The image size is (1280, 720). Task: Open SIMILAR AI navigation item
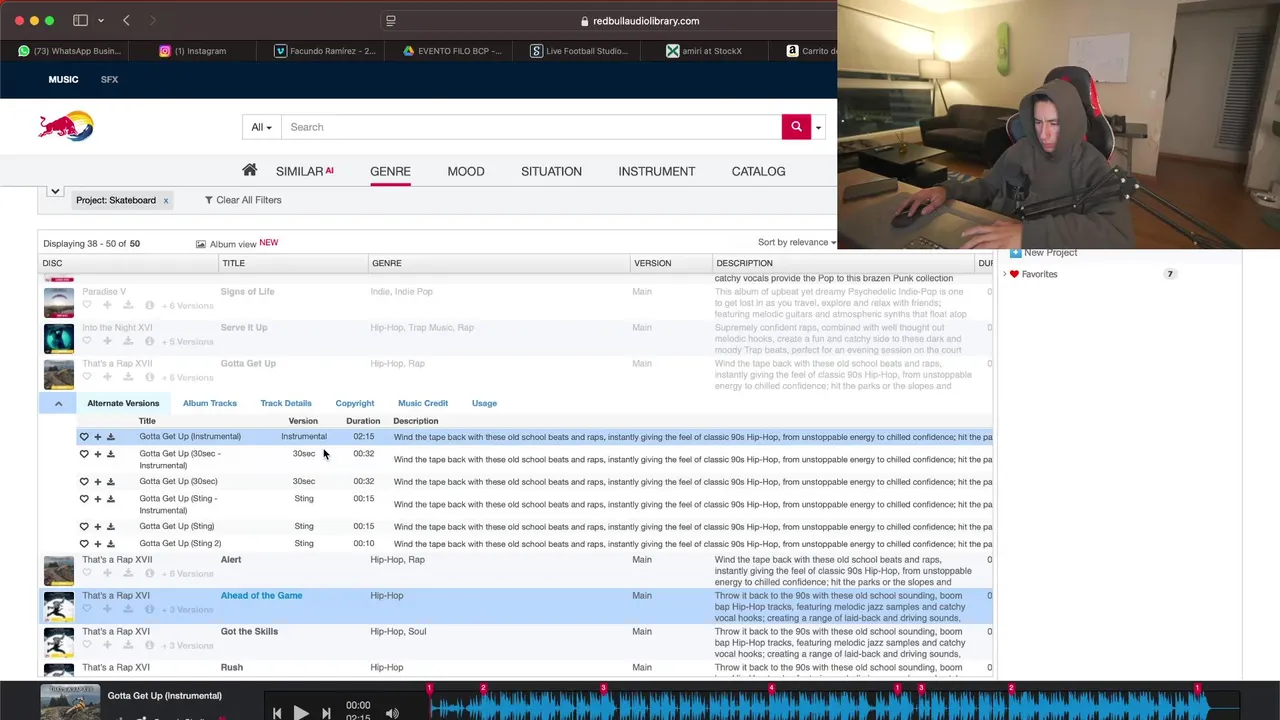coord(304,171)
